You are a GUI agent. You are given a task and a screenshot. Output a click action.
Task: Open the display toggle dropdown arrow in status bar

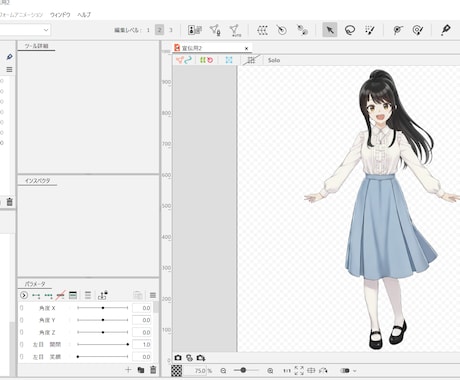click(x=355, y=371)
